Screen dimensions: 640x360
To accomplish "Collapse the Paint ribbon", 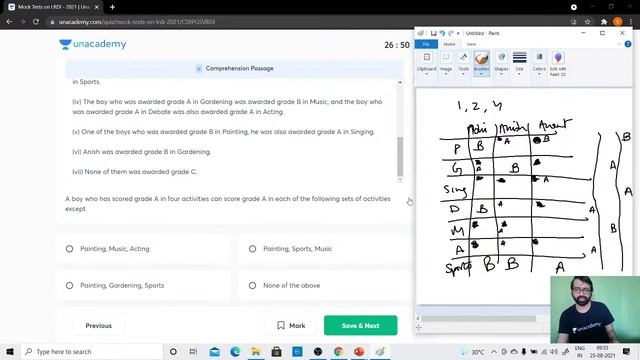I will point(619,44).
